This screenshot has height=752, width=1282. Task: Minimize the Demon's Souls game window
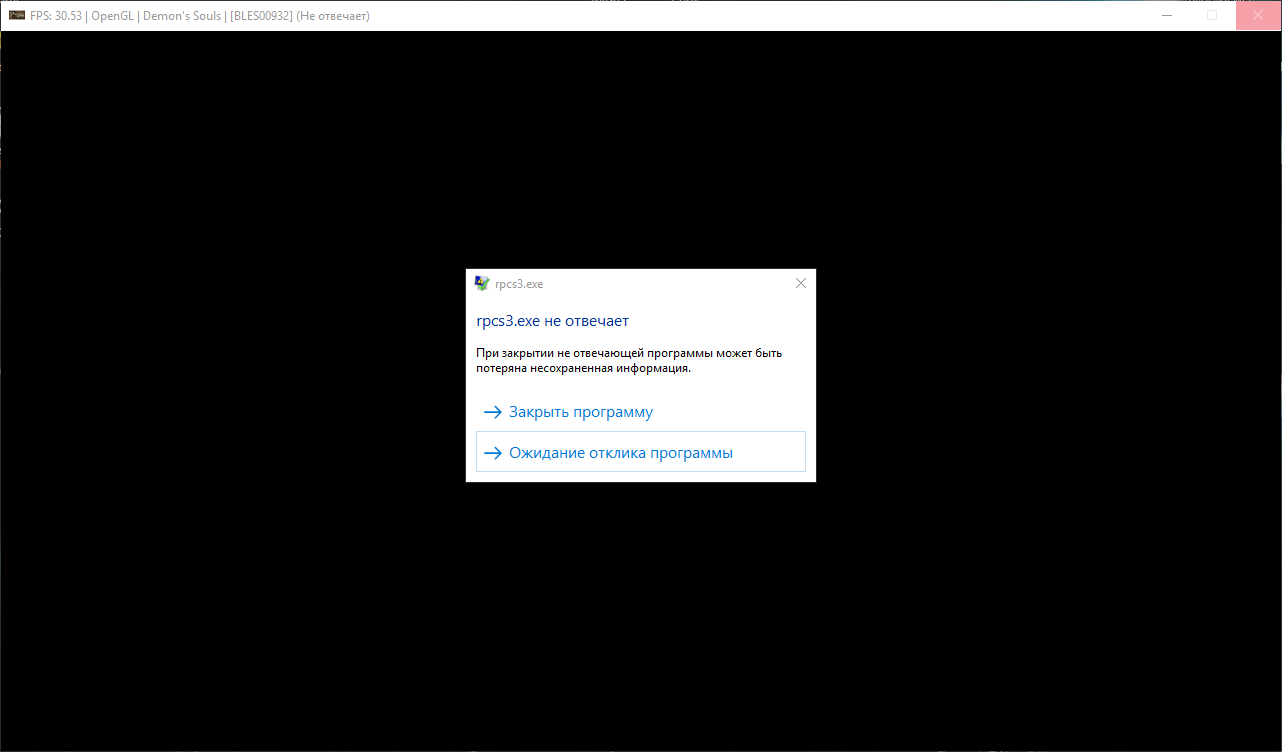point(1166,15)
